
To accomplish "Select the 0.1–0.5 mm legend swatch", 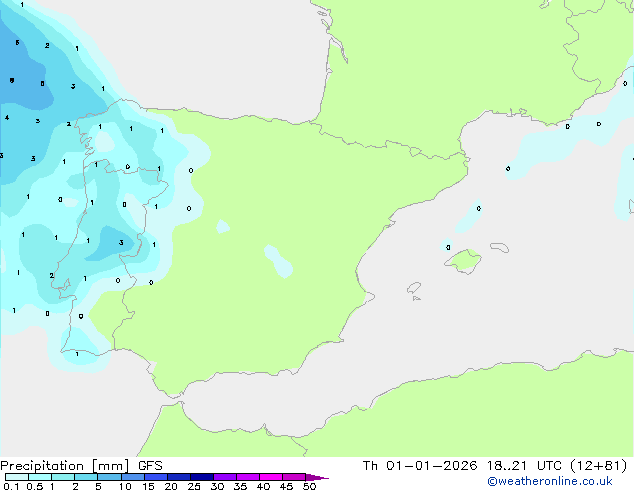I will click(x=17, y=477).
